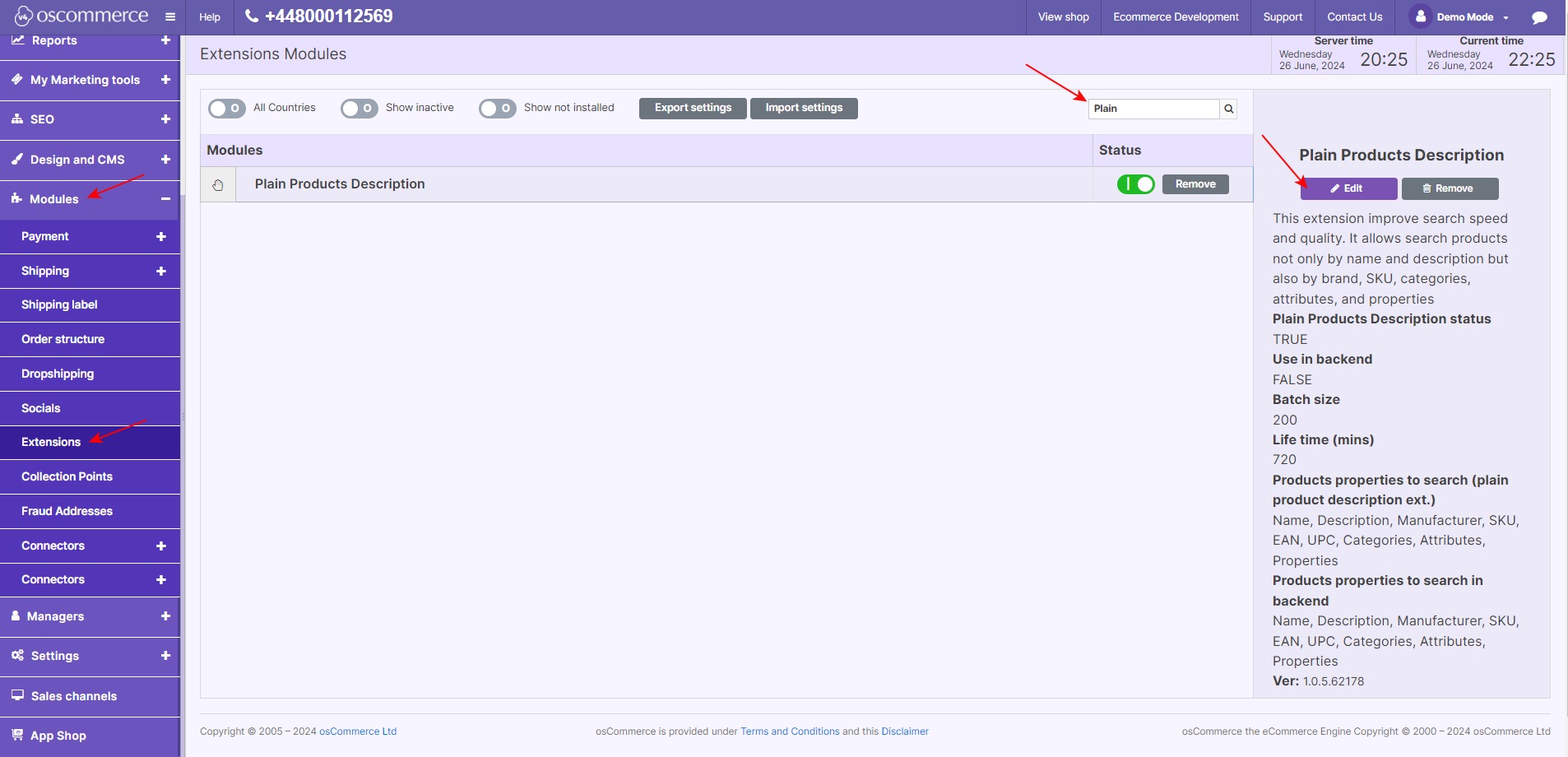Click Remove button in the details panel

point(1450,188)
